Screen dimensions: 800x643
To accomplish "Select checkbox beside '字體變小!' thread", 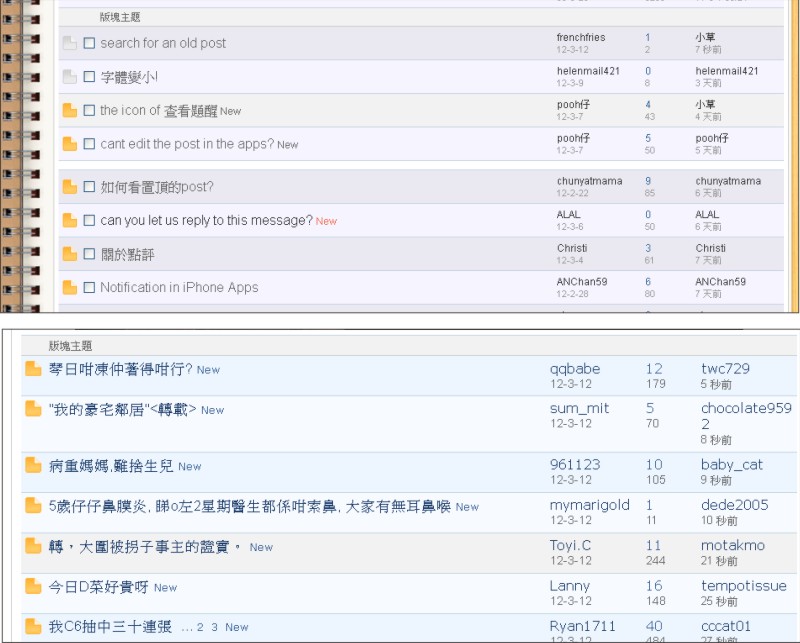I will [89, 77].
